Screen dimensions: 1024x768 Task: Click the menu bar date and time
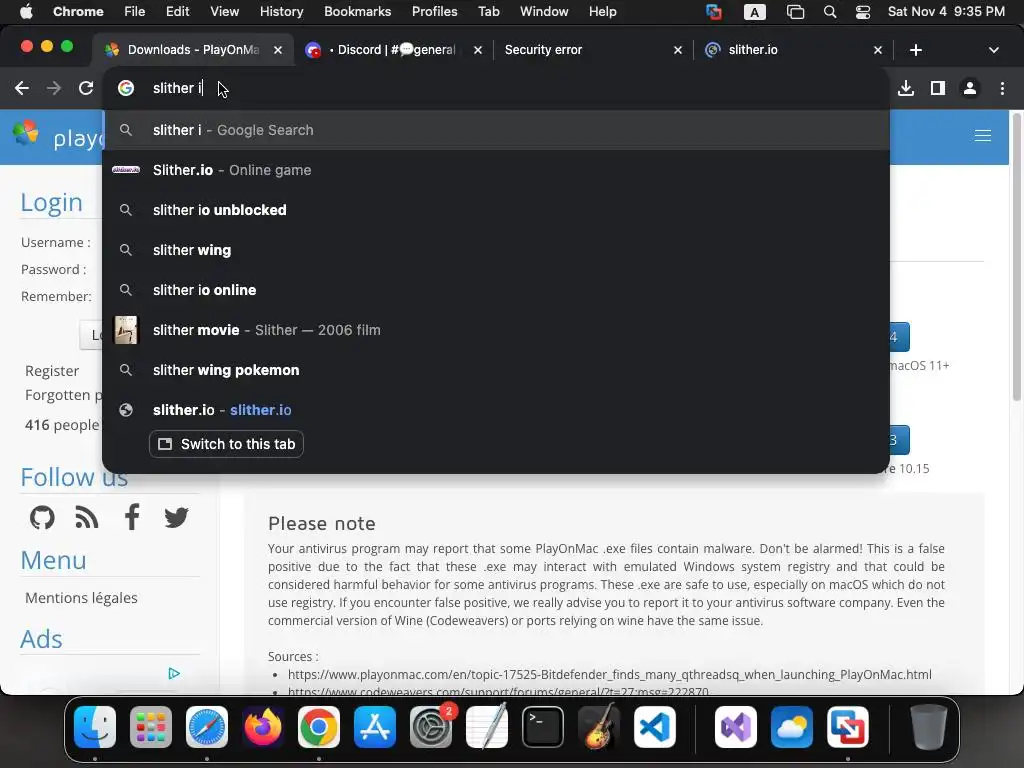(946, 12)
